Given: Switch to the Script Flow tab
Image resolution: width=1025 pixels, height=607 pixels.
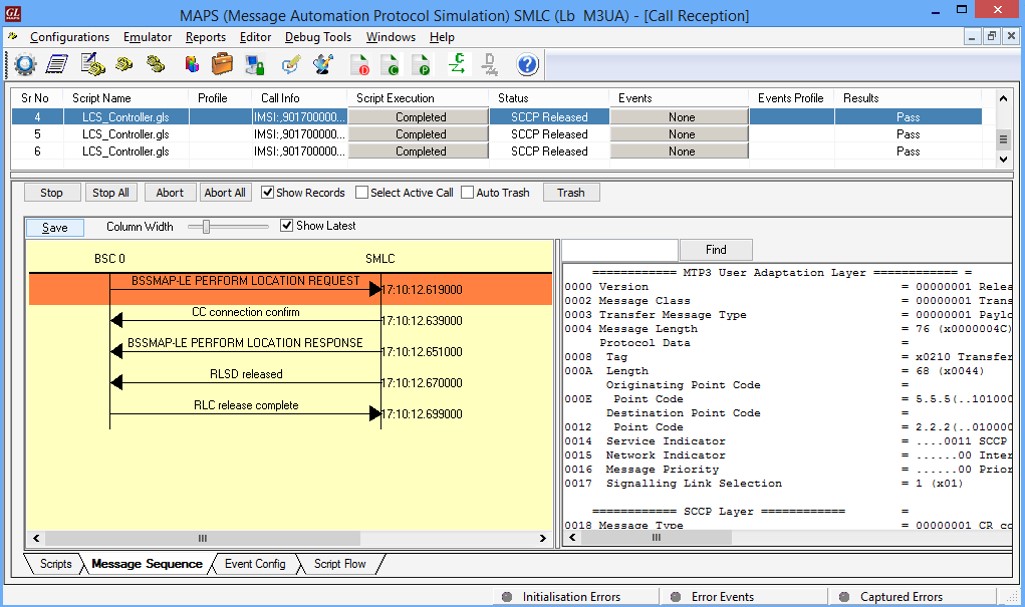Looking at the screenshot, I should pos(340,564).
